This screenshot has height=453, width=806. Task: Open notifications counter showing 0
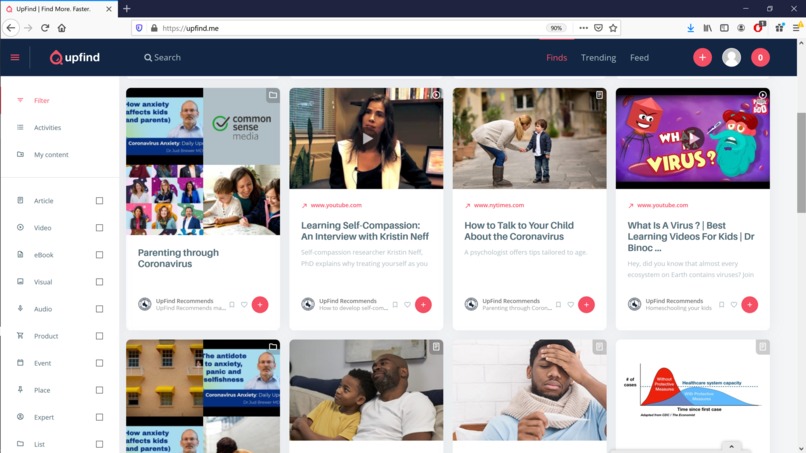[x=760, y=58]
